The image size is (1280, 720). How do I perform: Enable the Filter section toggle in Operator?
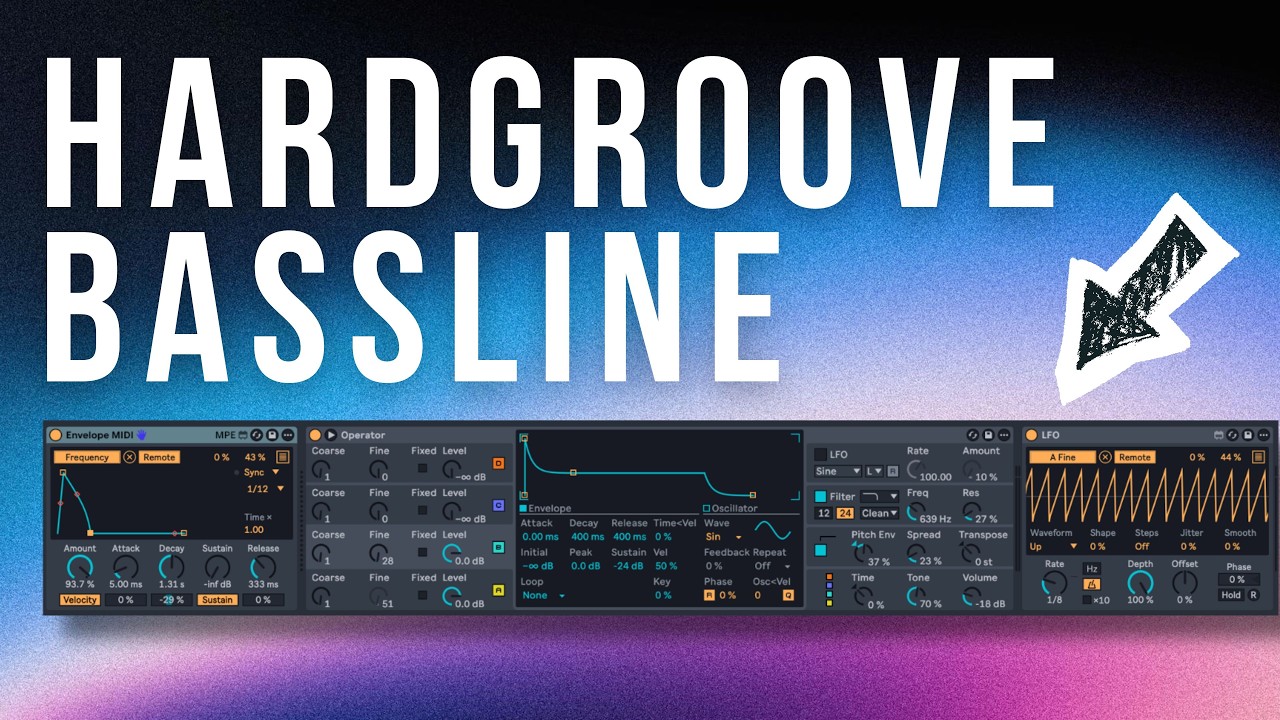[821, 497]
